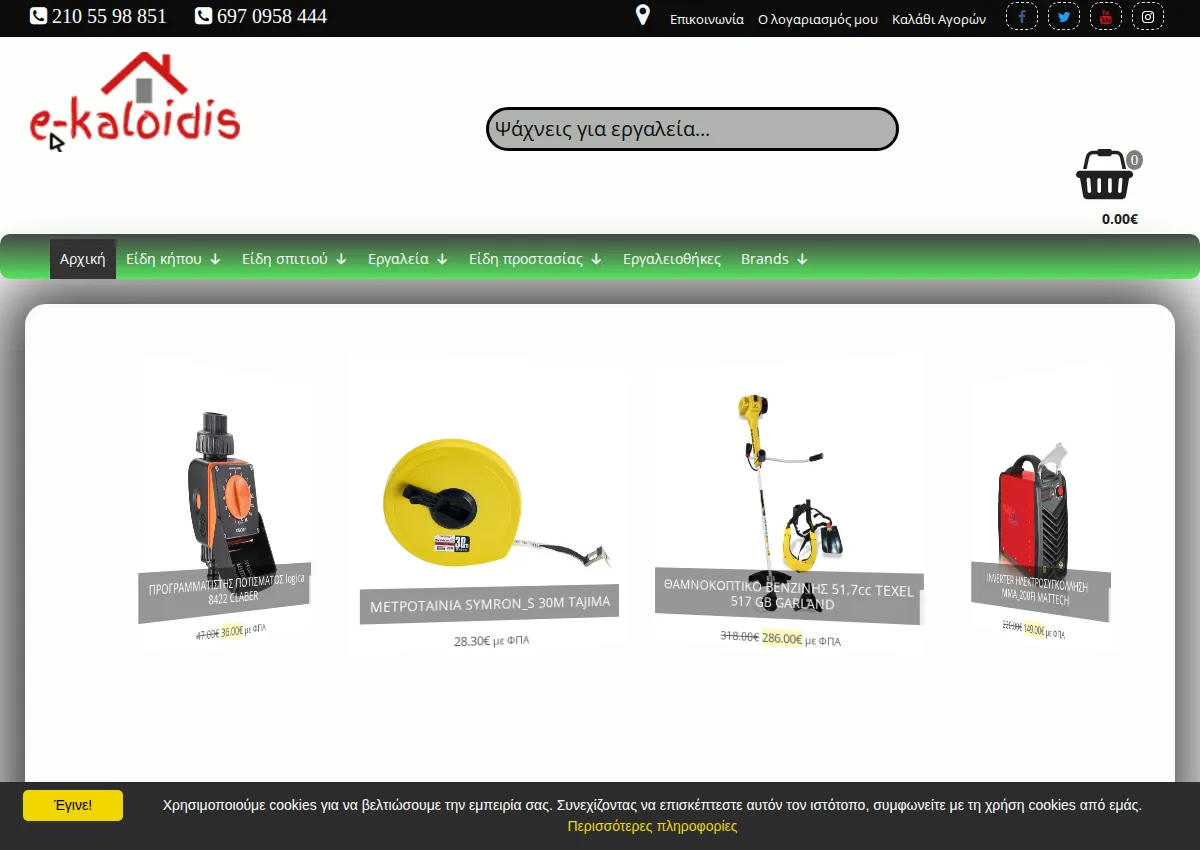Screen dimensions: 1200x850
Task: Click the cart item count badge
Action: [1134, 160]
